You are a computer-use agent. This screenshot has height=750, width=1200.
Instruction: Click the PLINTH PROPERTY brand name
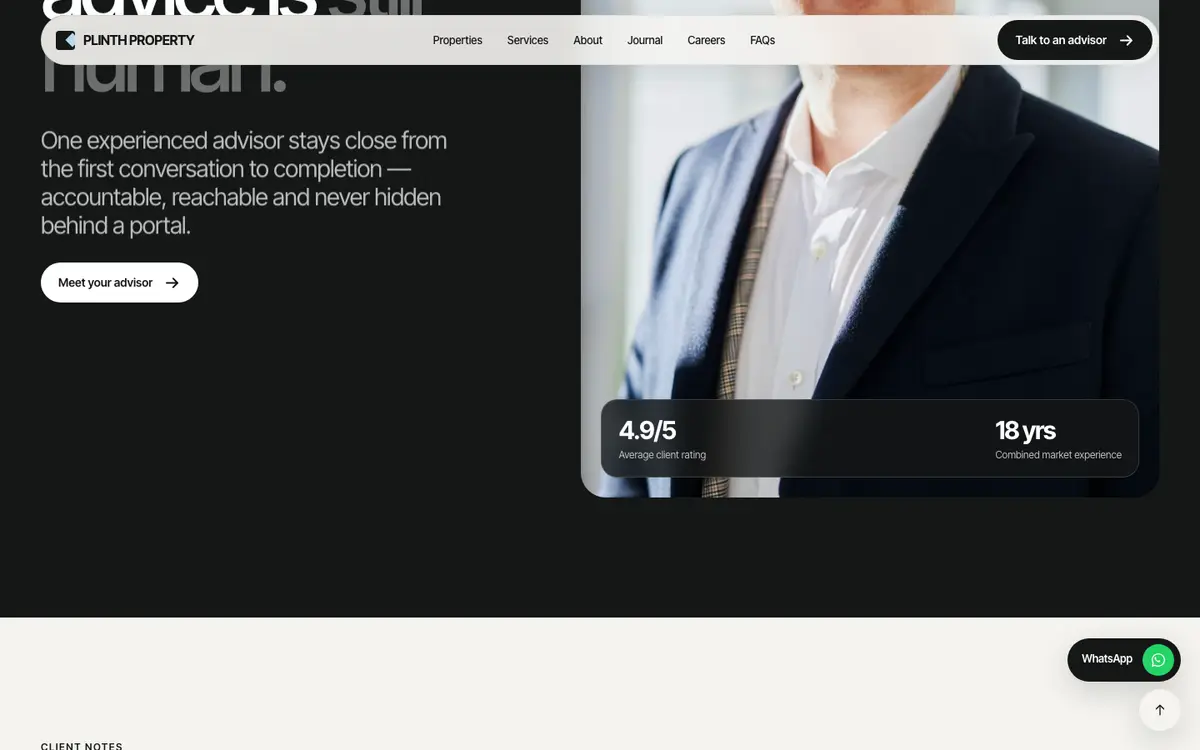(138, 40)
